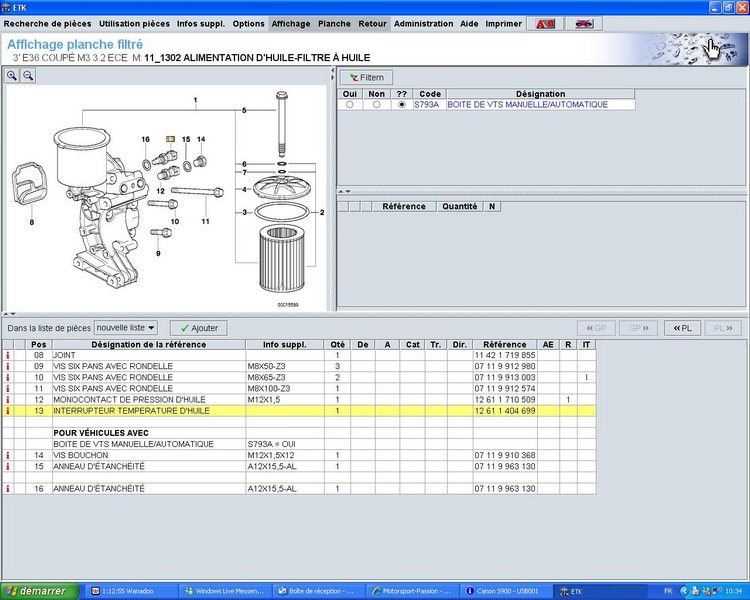Click the red AB toolbar icon
This screenshot has height=600, width=750.
pos(545,23)
